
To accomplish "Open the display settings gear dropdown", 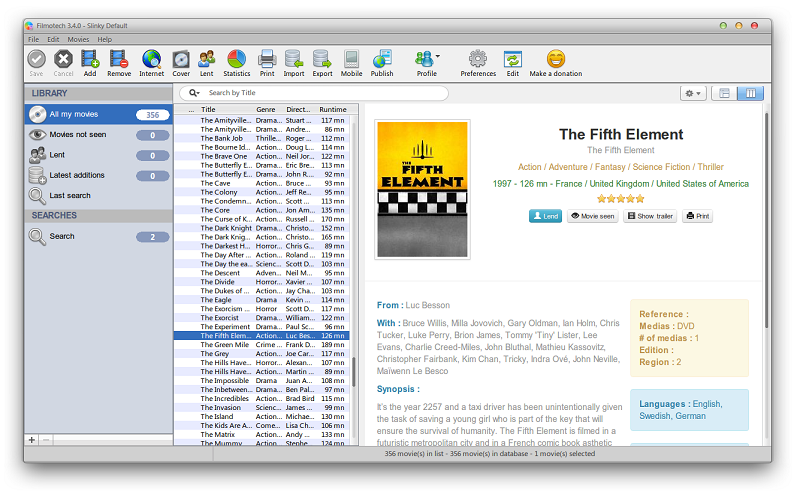I will click(x=693, y=93).
